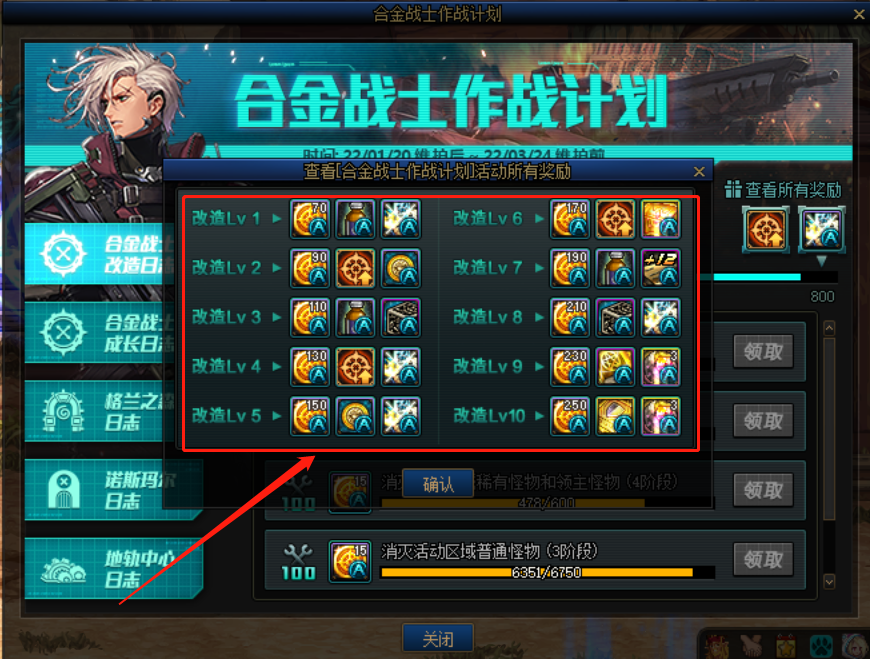870x659 pixels.
Task: Click the 70-coin reward icon for 改造Lv 1
Action: [310, 219]
